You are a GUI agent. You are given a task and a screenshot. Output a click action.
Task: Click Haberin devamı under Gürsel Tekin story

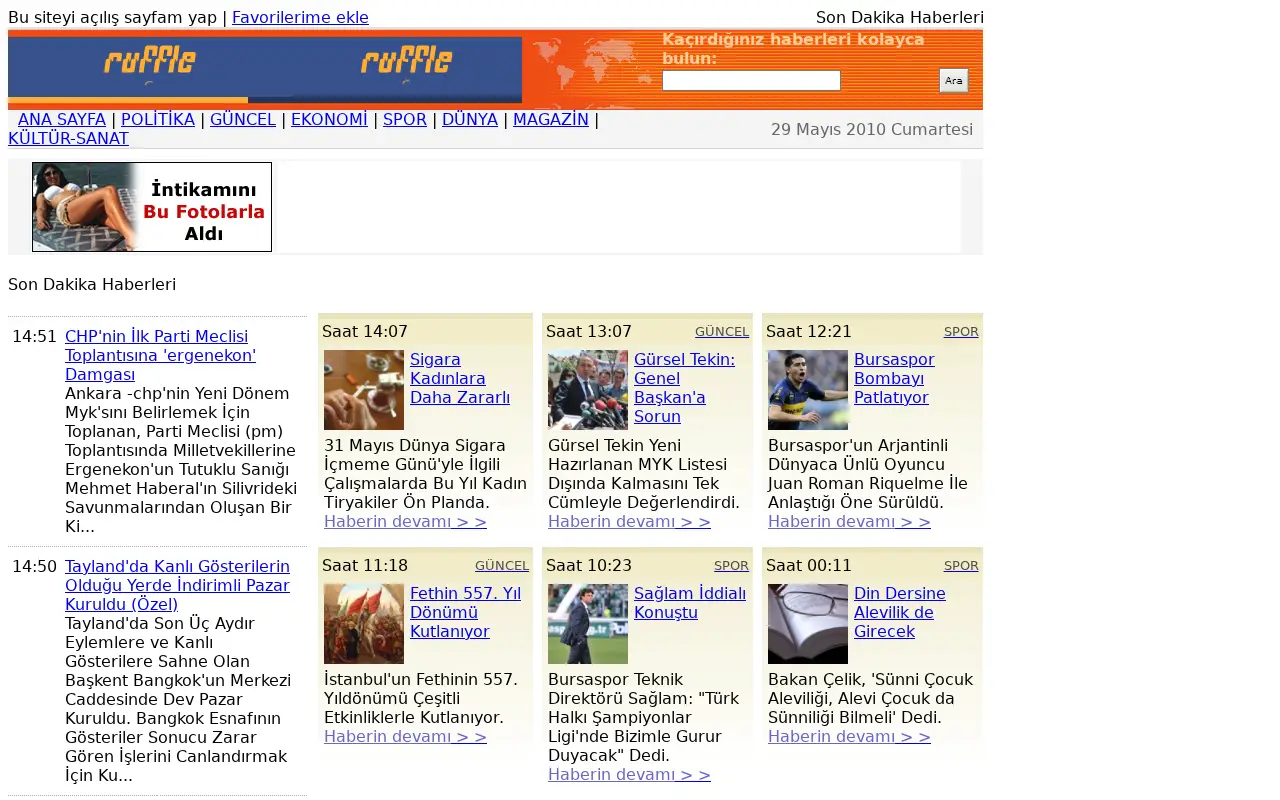point(629,521)
